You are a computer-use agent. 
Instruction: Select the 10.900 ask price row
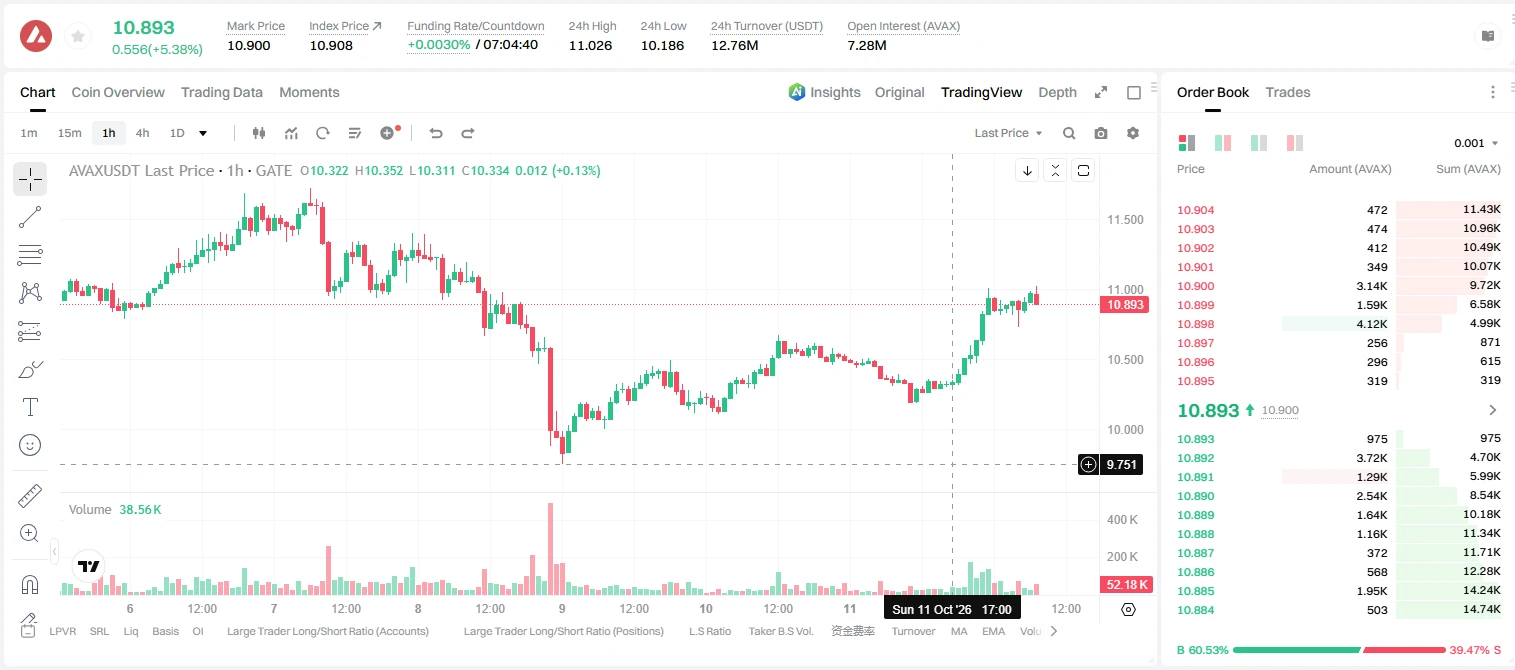coord(1339,286)
